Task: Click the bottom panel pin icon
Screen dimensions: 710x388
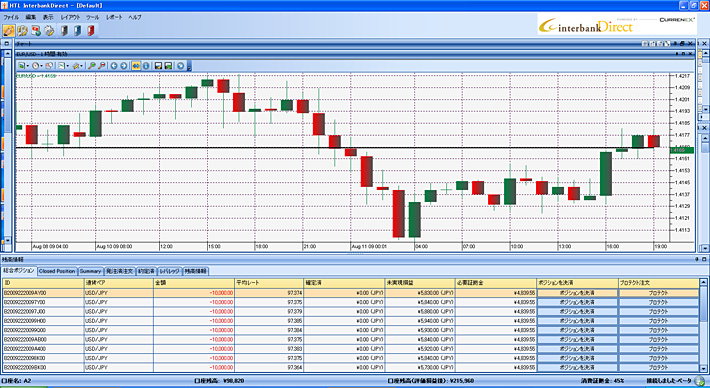Action: 697,259
